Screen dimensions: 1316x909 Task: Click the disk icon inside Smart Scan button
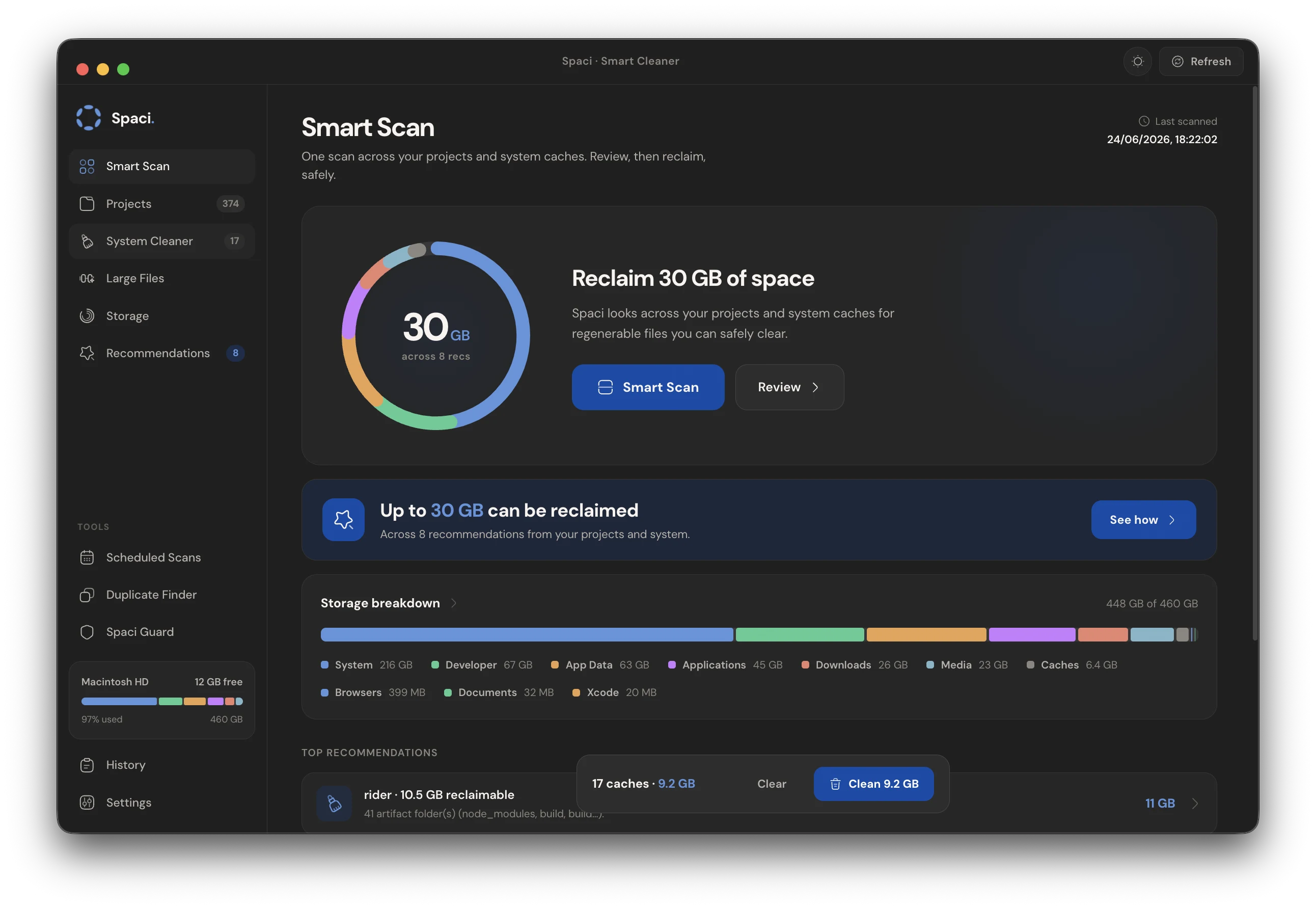point(605,387)
